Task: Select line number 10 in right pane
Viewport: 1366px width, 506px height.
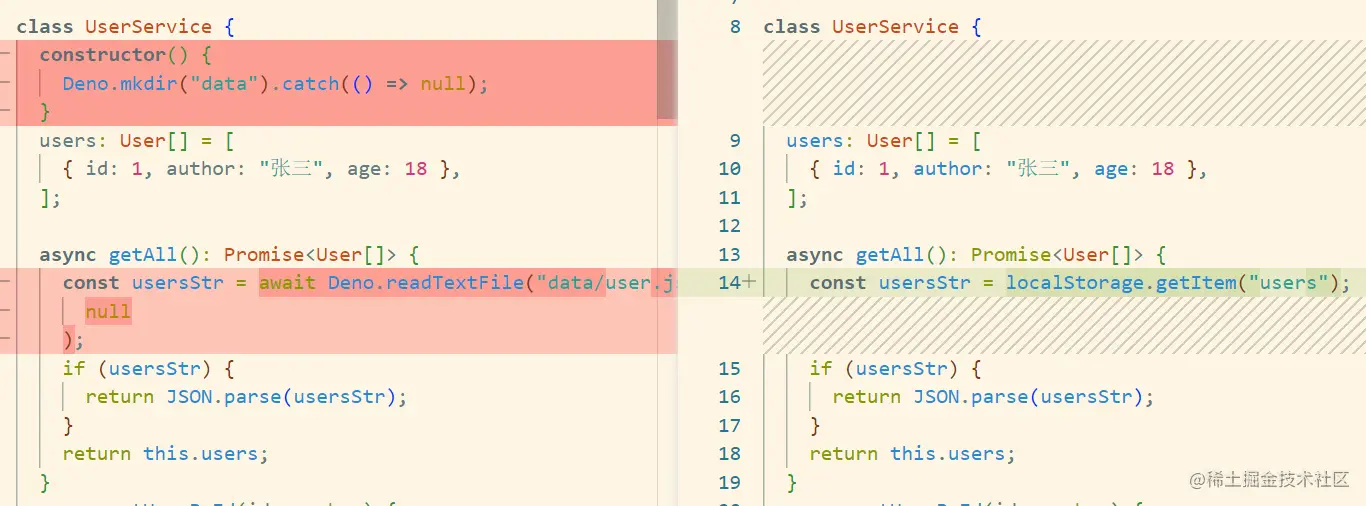Action: 730,169
